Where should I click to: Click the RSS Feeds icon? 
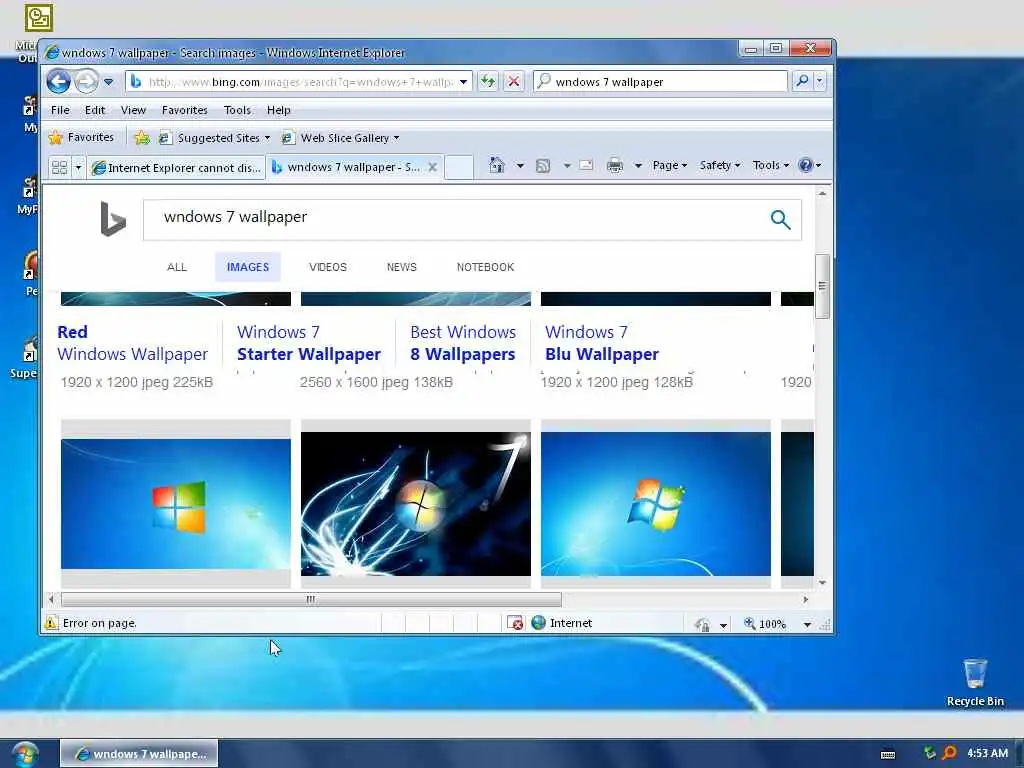543,166
